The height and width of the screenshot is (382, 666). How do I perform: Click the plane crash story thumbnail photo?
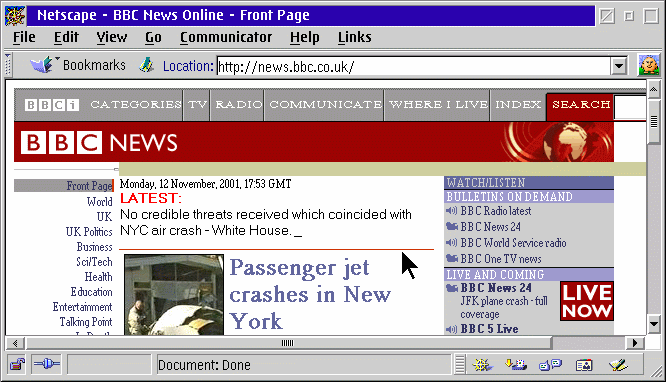pyautogui.click(x=174, y=294)
